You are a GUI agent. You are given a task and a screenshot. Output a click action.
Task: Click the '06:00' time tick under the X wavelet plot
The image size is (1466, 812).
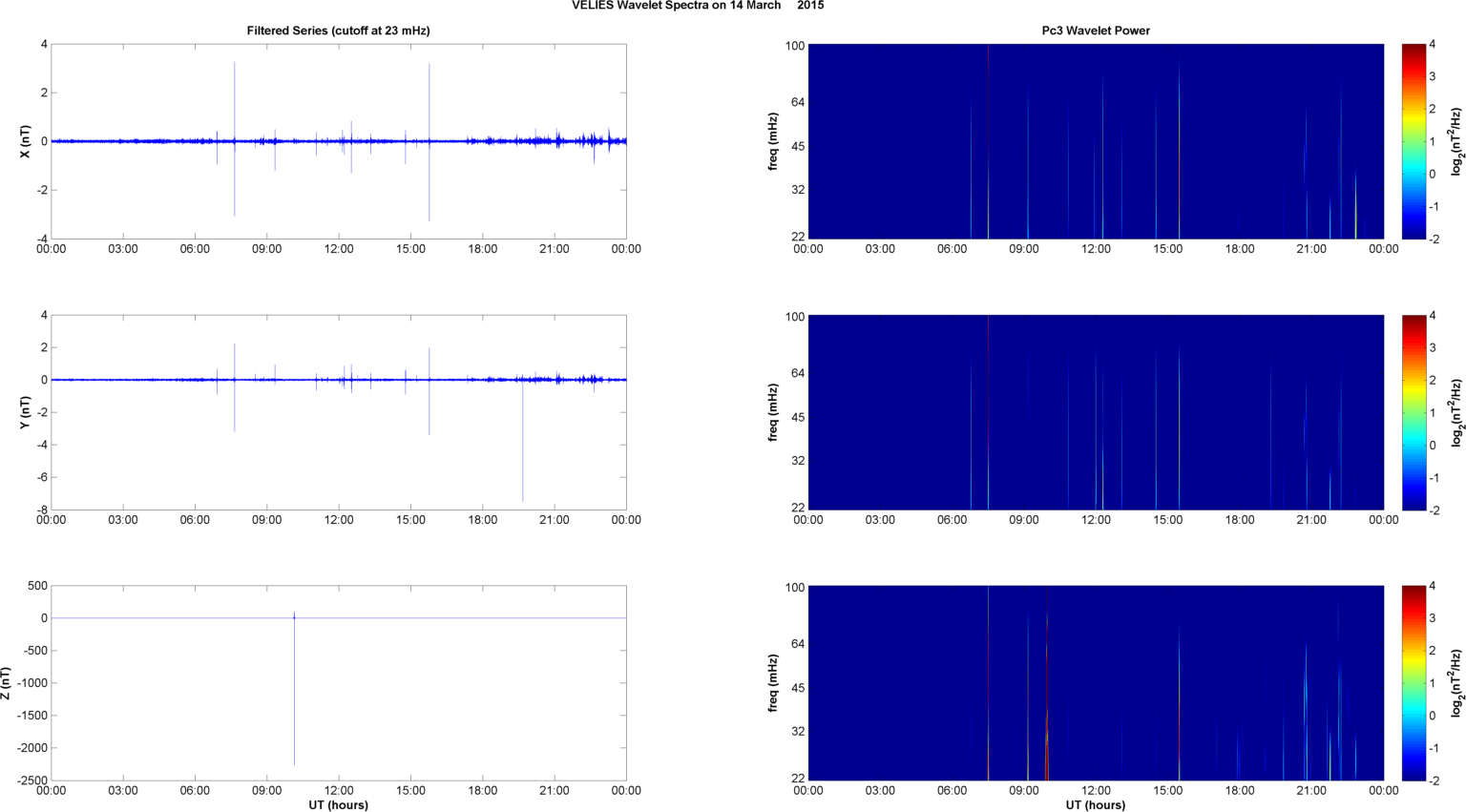click(x=952, y=249)
